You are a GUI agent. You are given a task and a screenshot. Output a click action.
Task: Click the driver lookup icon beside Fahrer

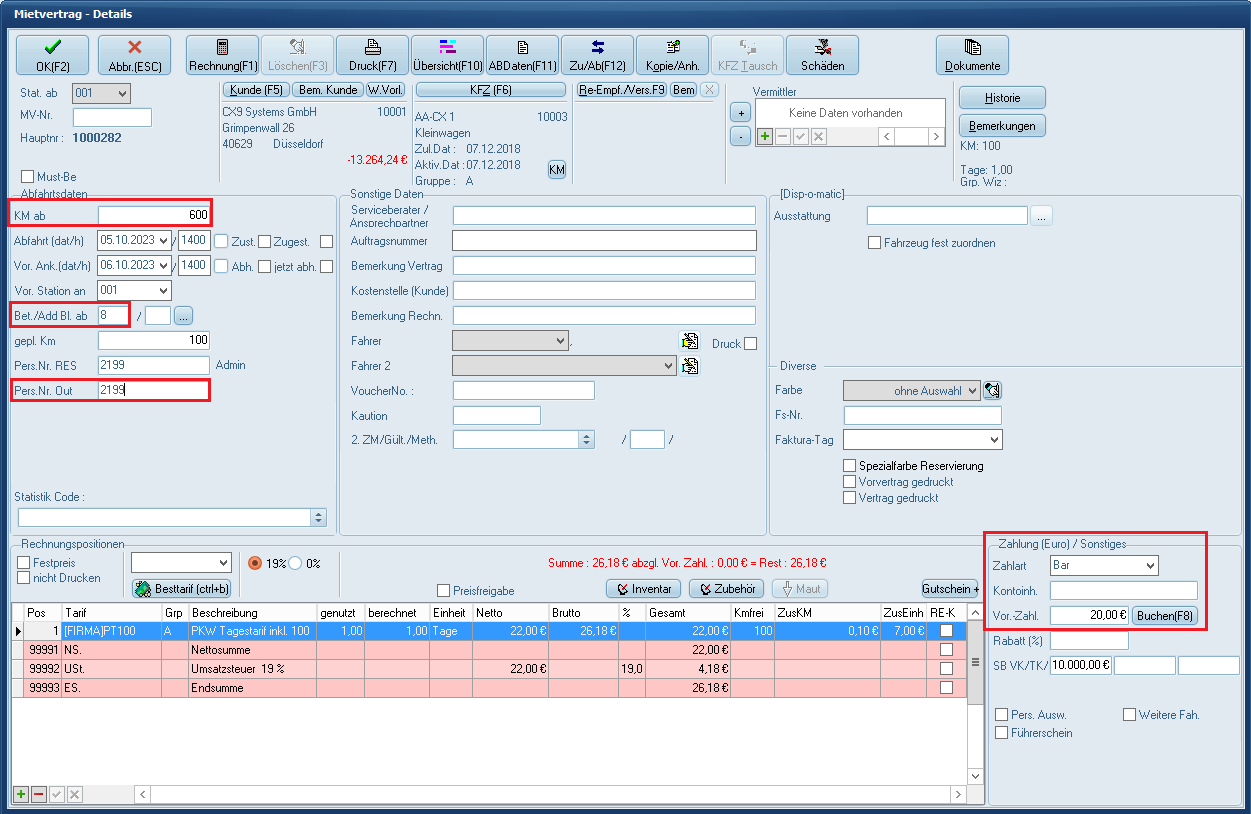point(689,341)
